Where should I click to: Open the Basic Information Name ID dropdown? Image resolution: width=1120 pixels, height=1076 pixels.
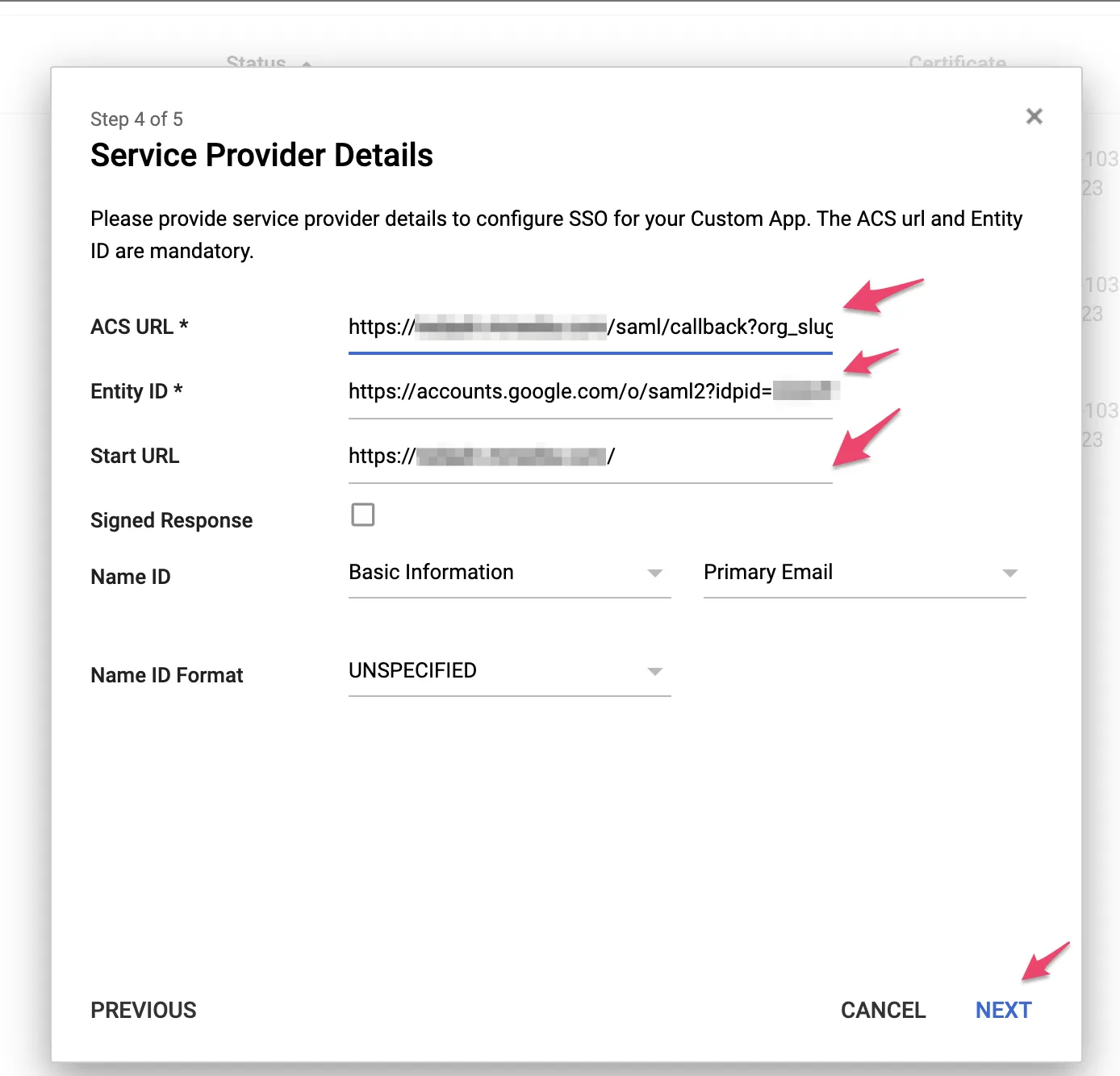click(508, 573)
